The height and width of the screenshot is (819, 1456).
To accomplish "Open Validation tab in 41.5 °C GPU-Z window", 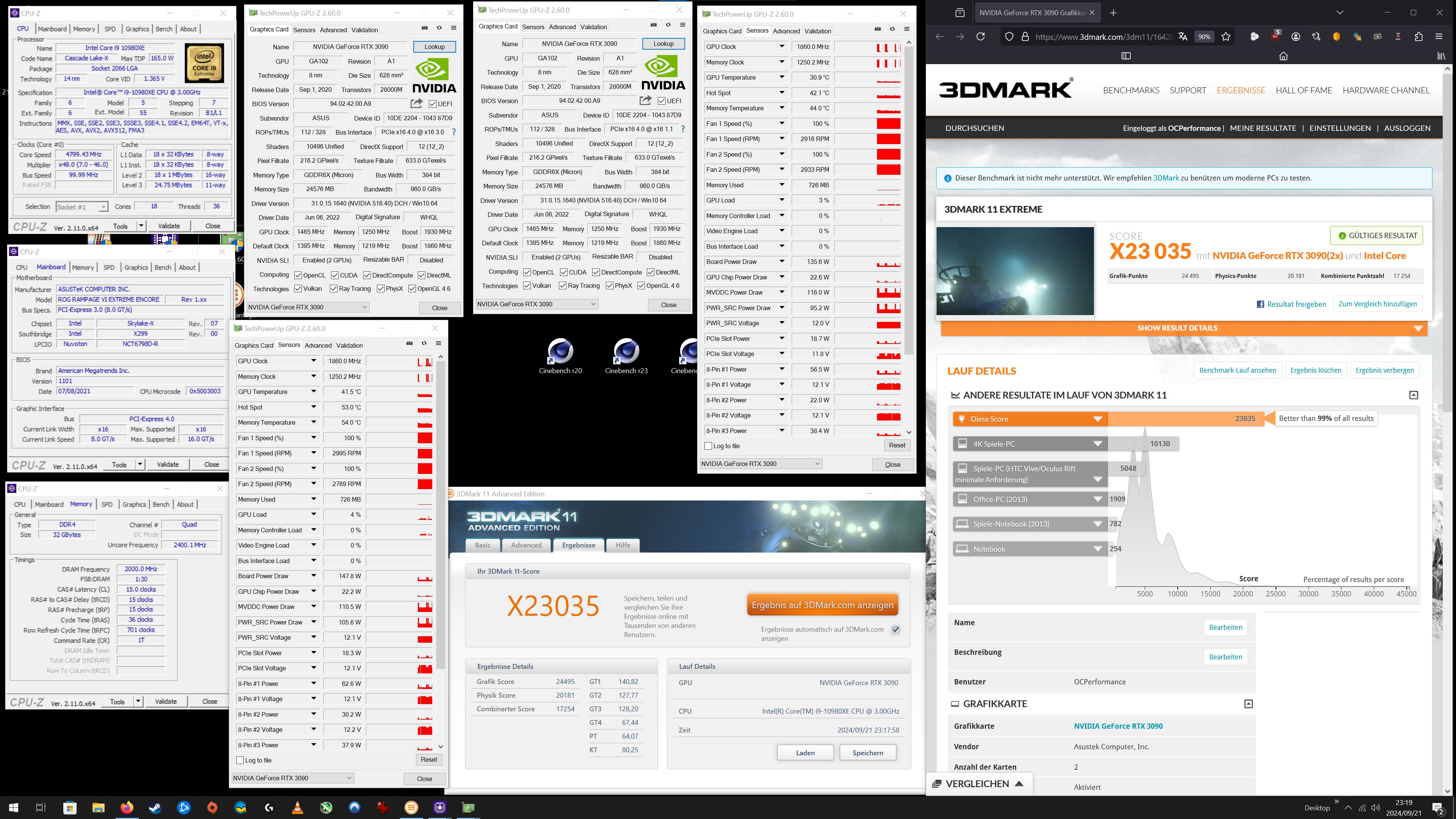I will click(349, 345).
